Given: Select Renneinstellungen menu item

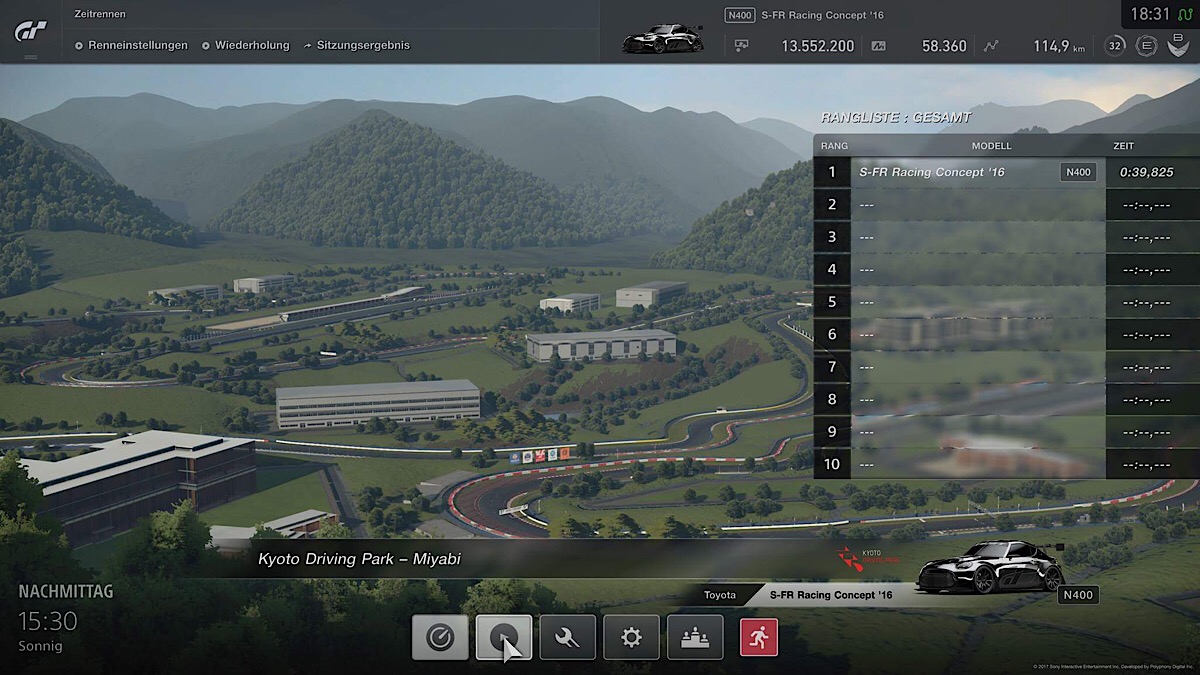Looking at the screenshot, I should (131, 45).
